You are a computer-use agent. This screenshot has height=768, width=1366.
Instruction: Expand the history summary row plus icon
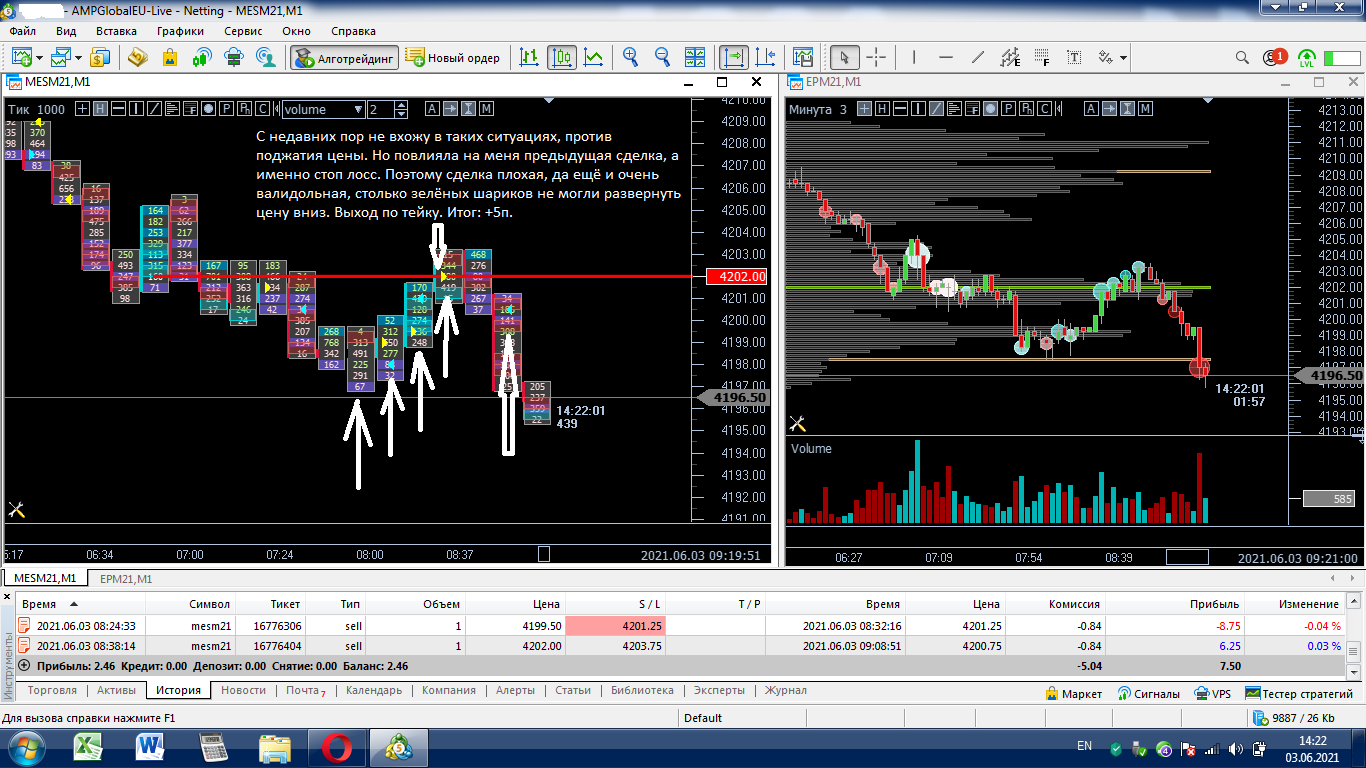[x=24, y=665]
